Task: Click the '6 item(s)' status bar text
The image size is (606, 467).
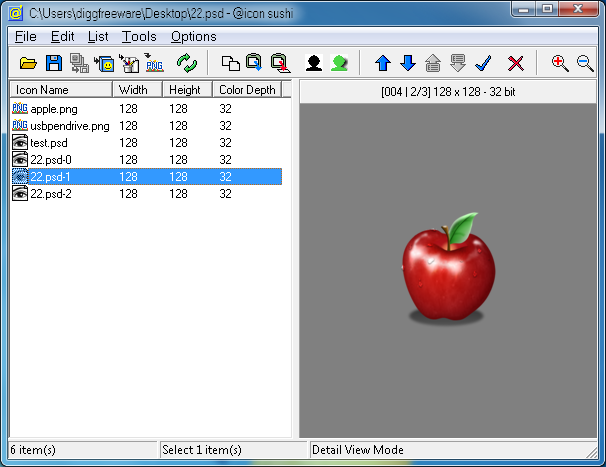Action: tap(33, 450)
